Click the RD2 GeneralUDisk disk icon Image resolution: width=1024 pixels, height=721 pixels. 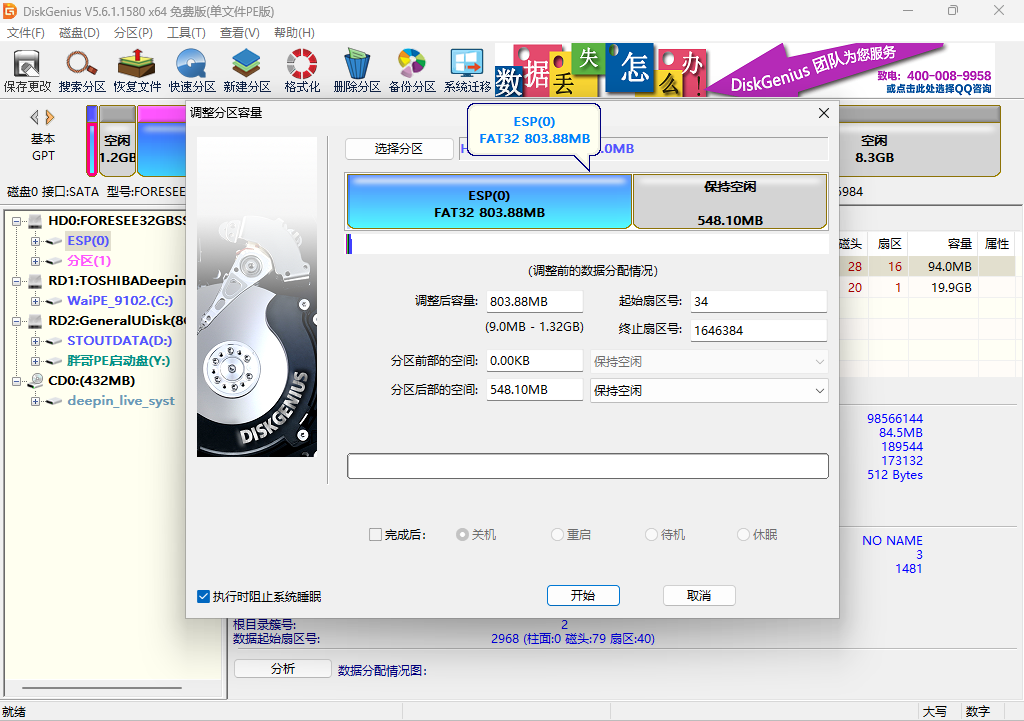pyautogui.click(x=35, y=321)
